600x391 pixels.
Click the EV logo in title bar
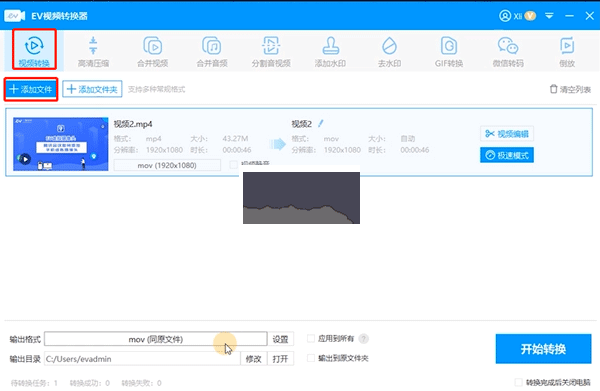coord(15,16)
